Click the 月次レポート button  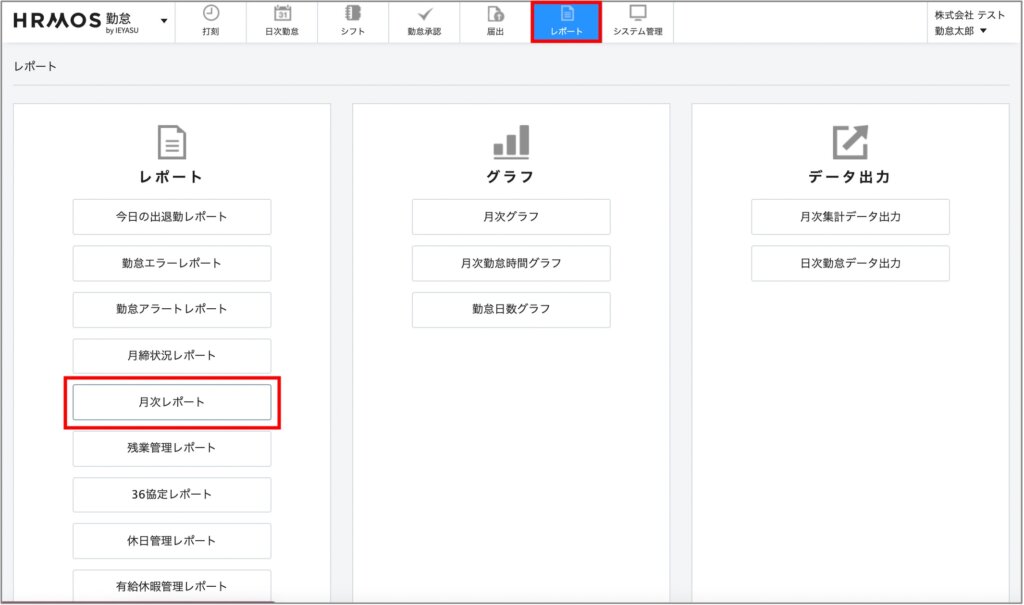[x=172, y=402]
